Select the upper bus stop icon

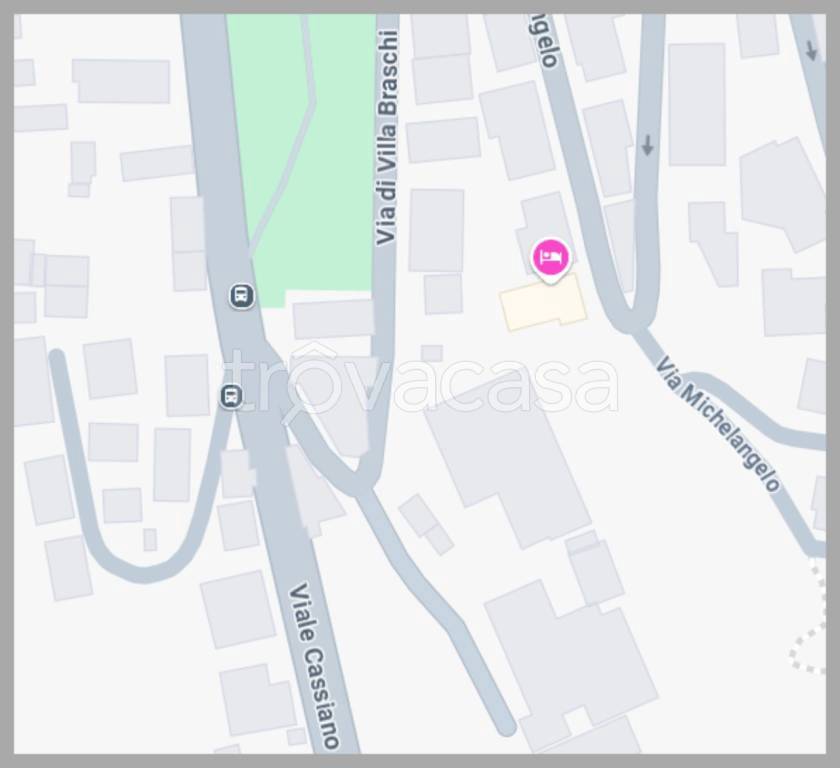pos(242,296)
